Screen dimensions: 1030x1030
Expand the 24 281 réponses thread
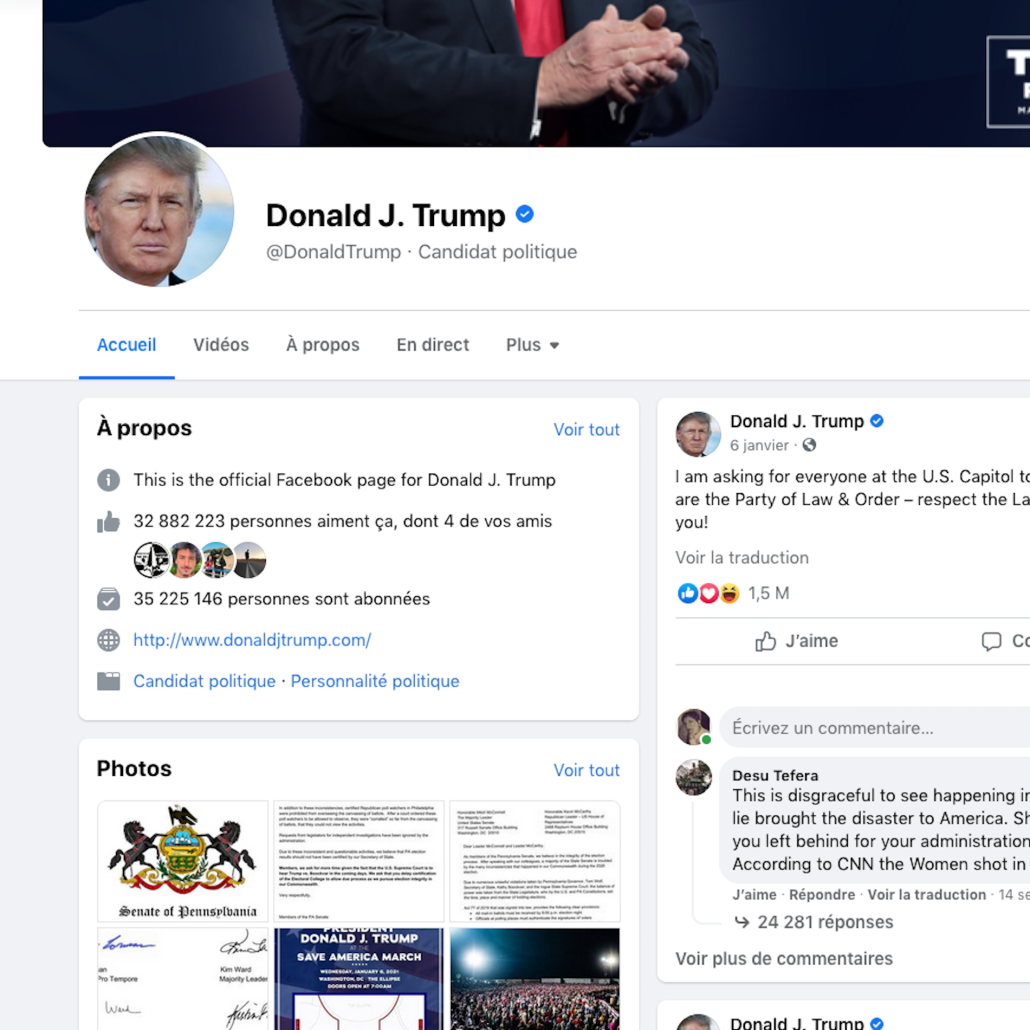click(x=825, y=922)
